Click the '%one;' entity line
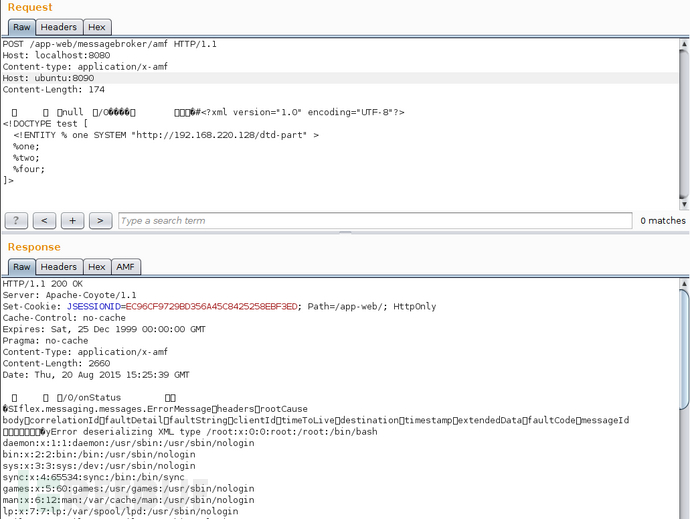This screenshot has width=690, height=519. (x=26, y=147)
